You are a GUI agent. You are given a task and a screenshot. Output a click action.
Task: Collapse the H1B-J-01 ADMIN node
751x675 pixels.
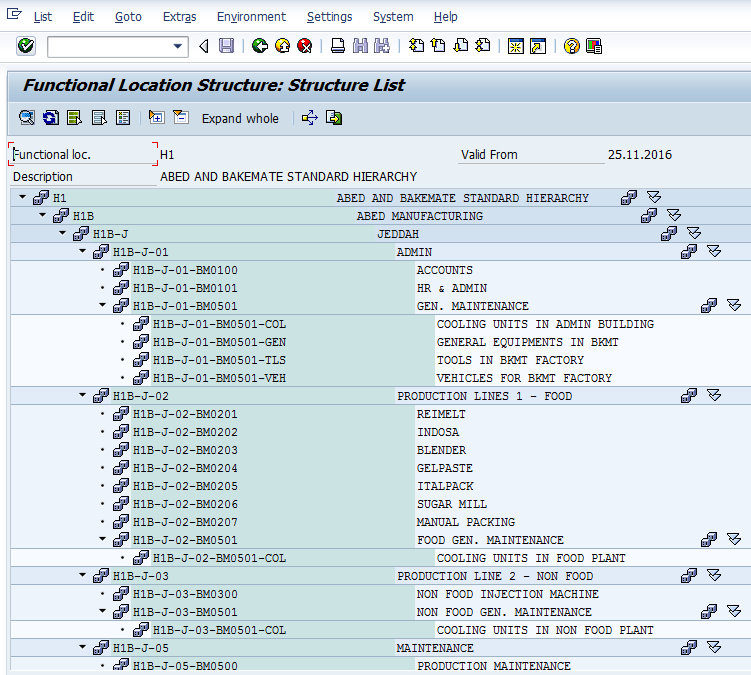click(x=82, y=251)
